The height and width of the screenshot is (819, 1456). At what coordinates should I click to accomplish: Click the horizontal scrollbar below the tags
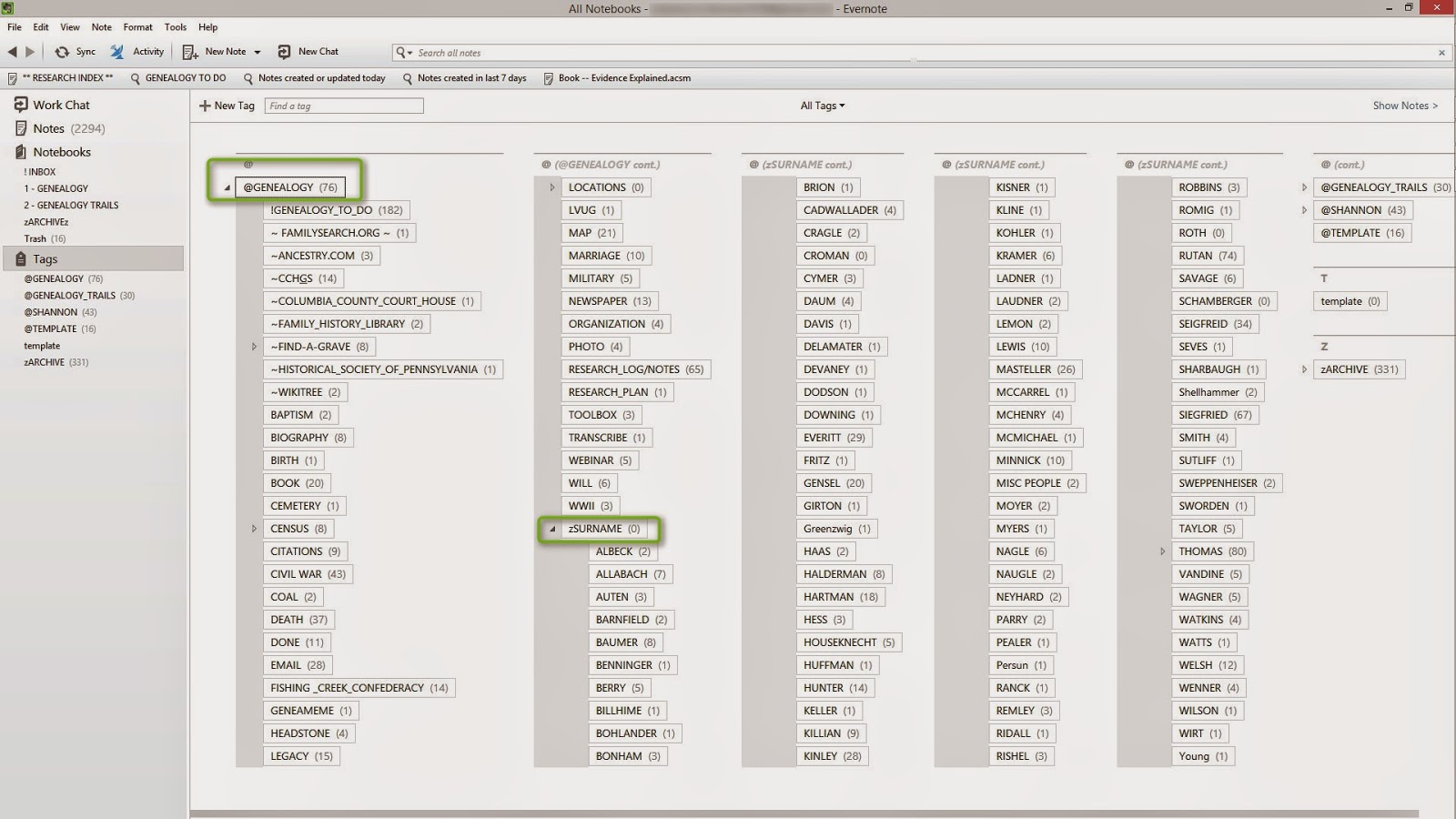point(804,814)
